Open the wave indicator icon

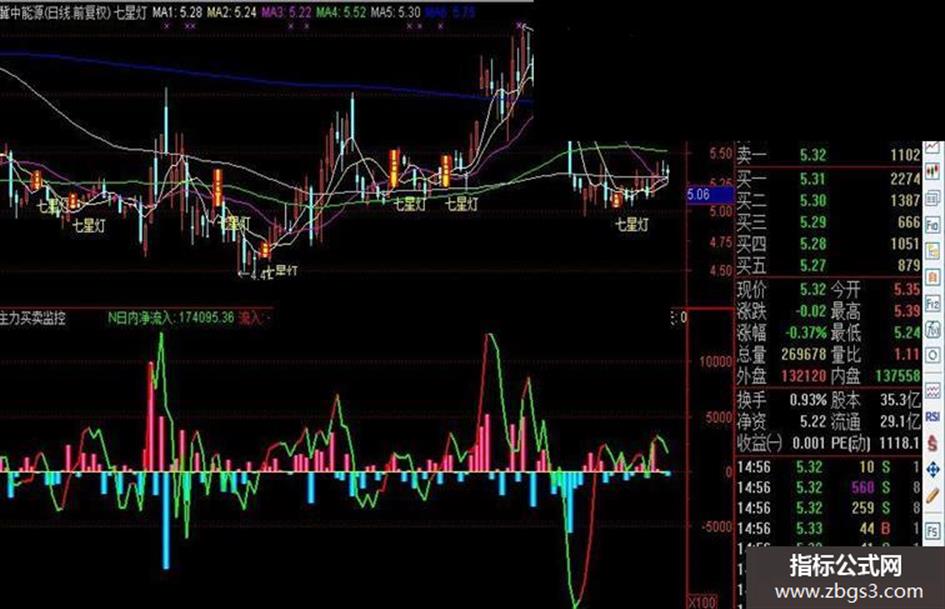point(932,391)
